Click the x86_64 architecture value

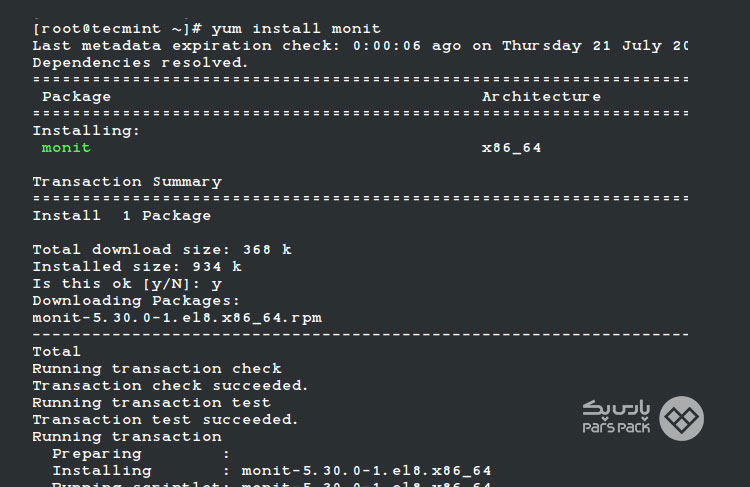511,148
